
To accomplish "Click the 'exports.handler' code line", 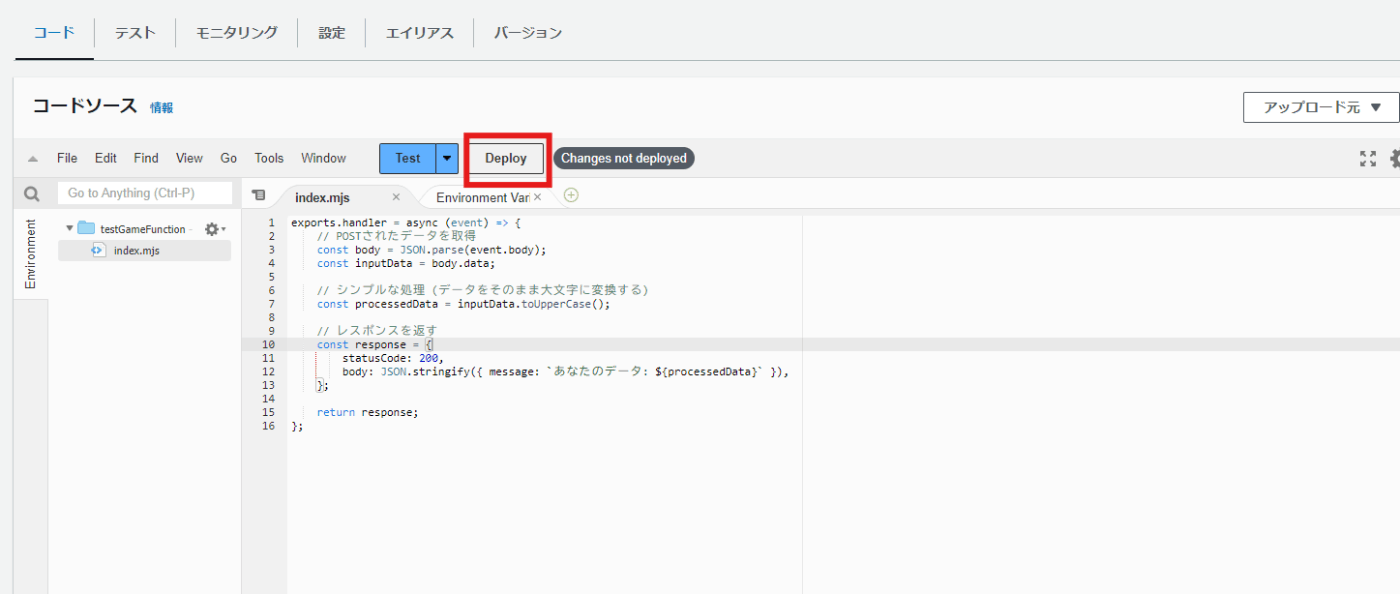I will click(x=406, y=222).
